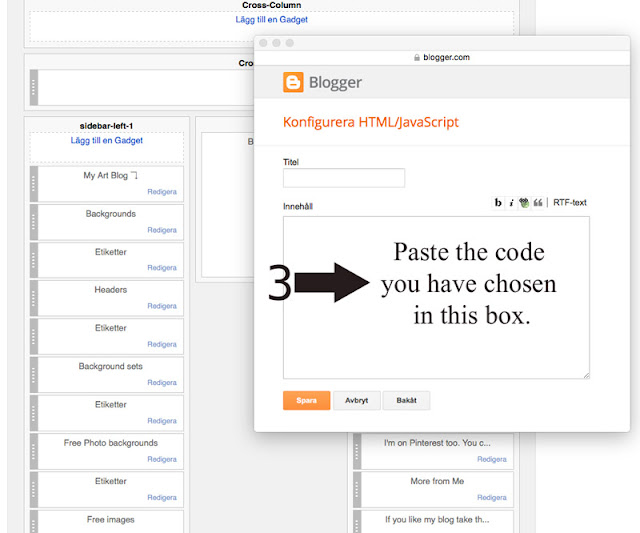Viewport: 640px width, 533px height.
Task: Click Lägg till en Gadget in sidebar-left-1
Action: 107,140
